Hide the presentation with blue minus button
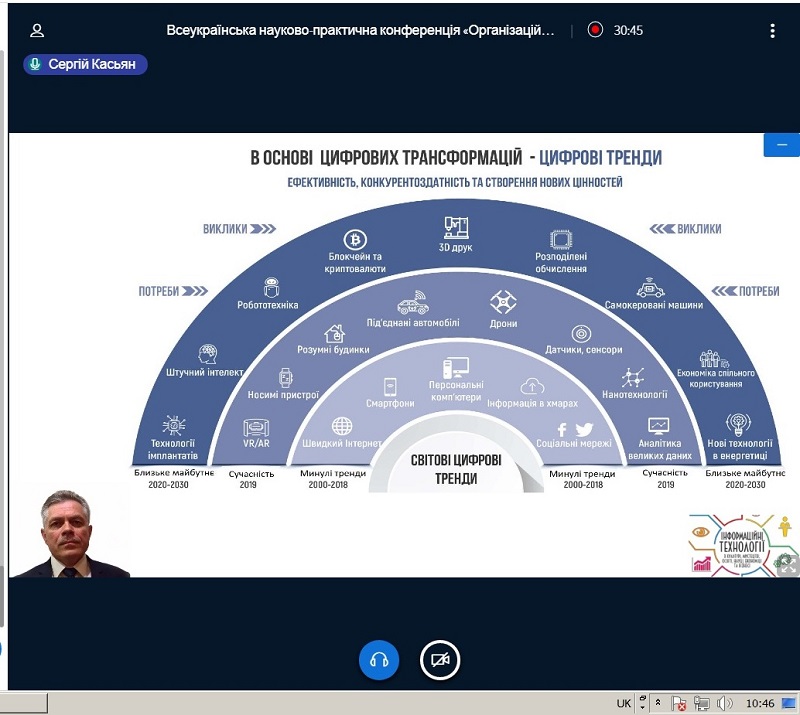Image resolution: width=800 pixels, height=715 pixels. 780,145
